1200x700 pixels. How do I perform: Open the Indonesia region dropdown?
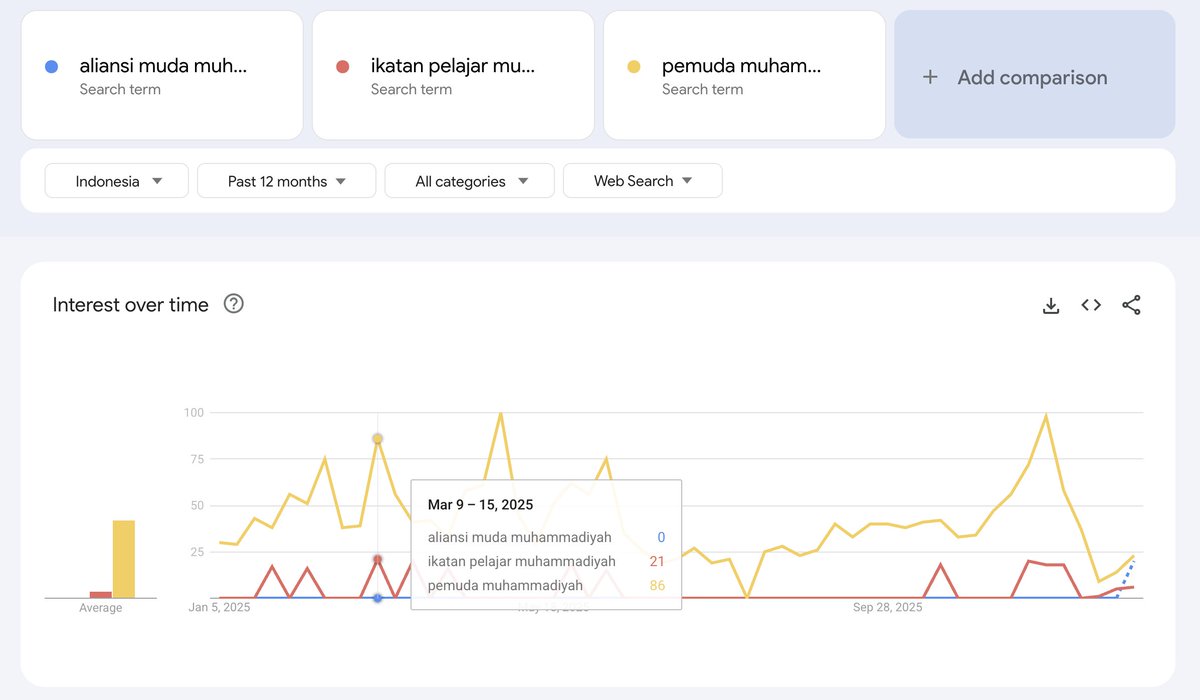coord(117,181)
